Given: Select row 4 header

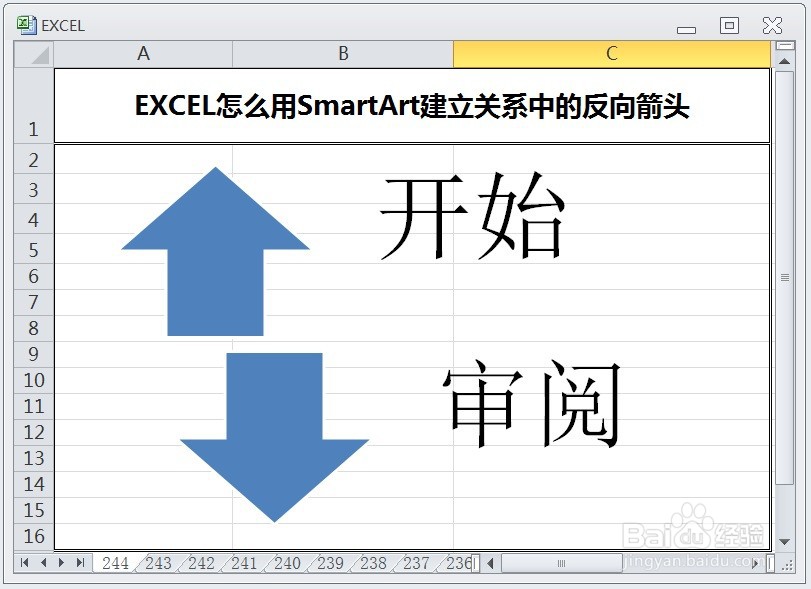Looking at the screenshot, I should (x=34, y=219).
